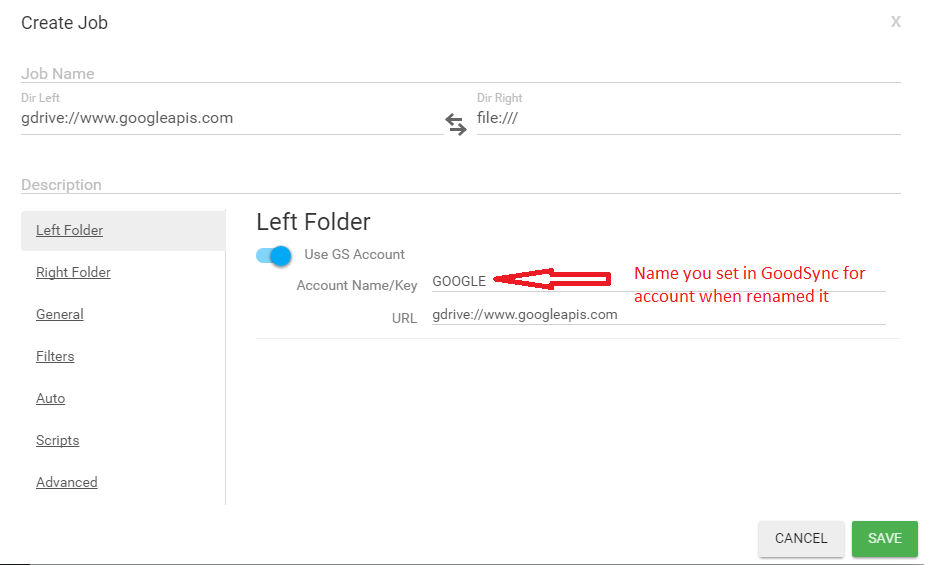Show the Scripts settings
Image resolution: width=949 pixels, height=565 pixels.
57,440
